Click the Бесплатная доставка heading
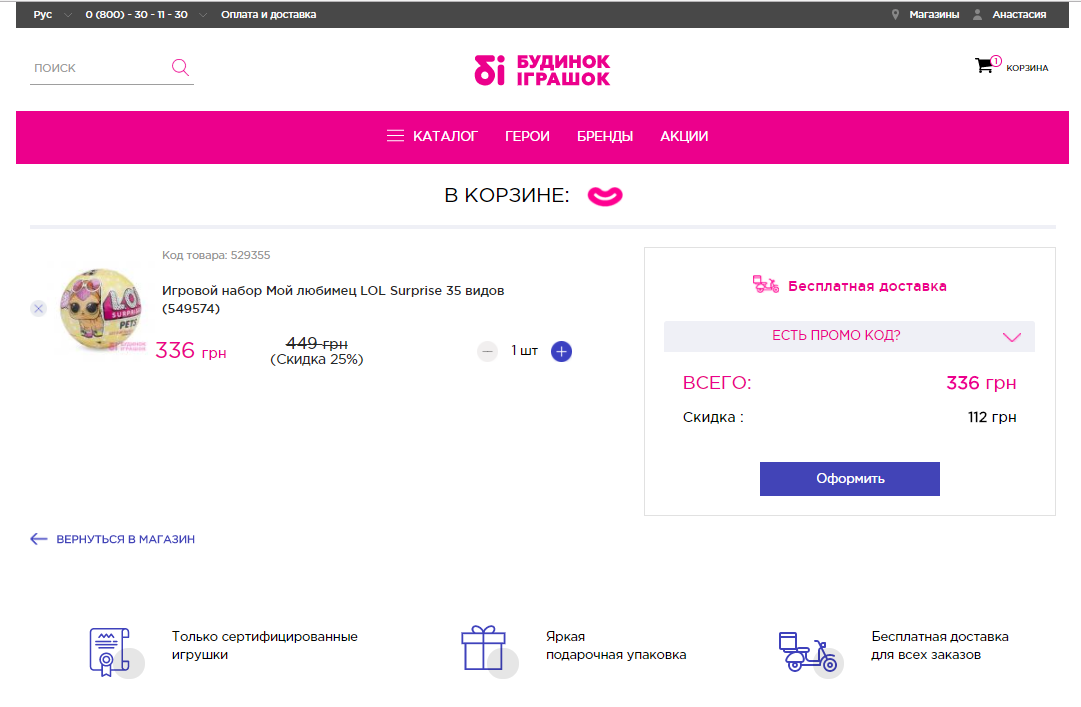1081x707 pixels. click(867, 286)
